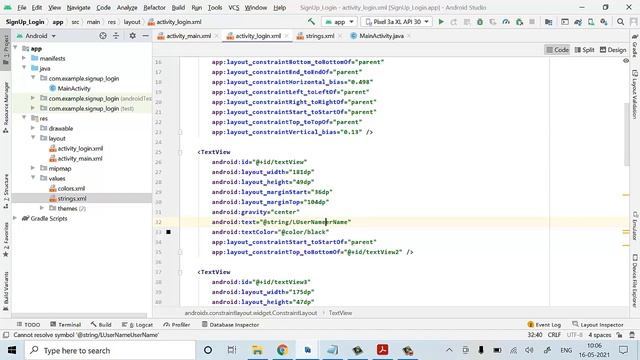Switch editor to Design view
The height and width of the screenshot is (360, 640).
pos(613,50)
